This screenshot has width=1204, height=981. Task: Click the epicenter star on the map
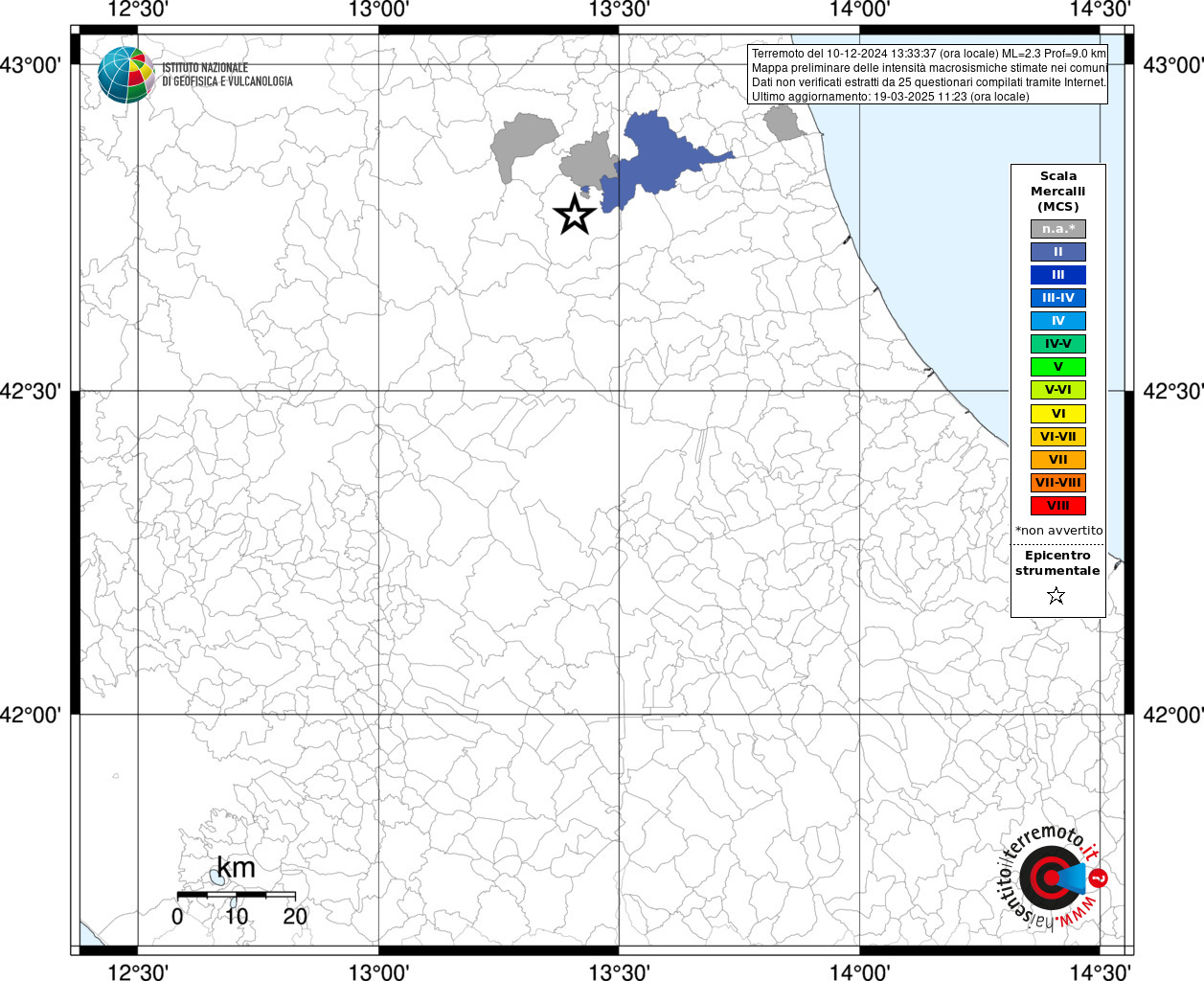(575, 214)
